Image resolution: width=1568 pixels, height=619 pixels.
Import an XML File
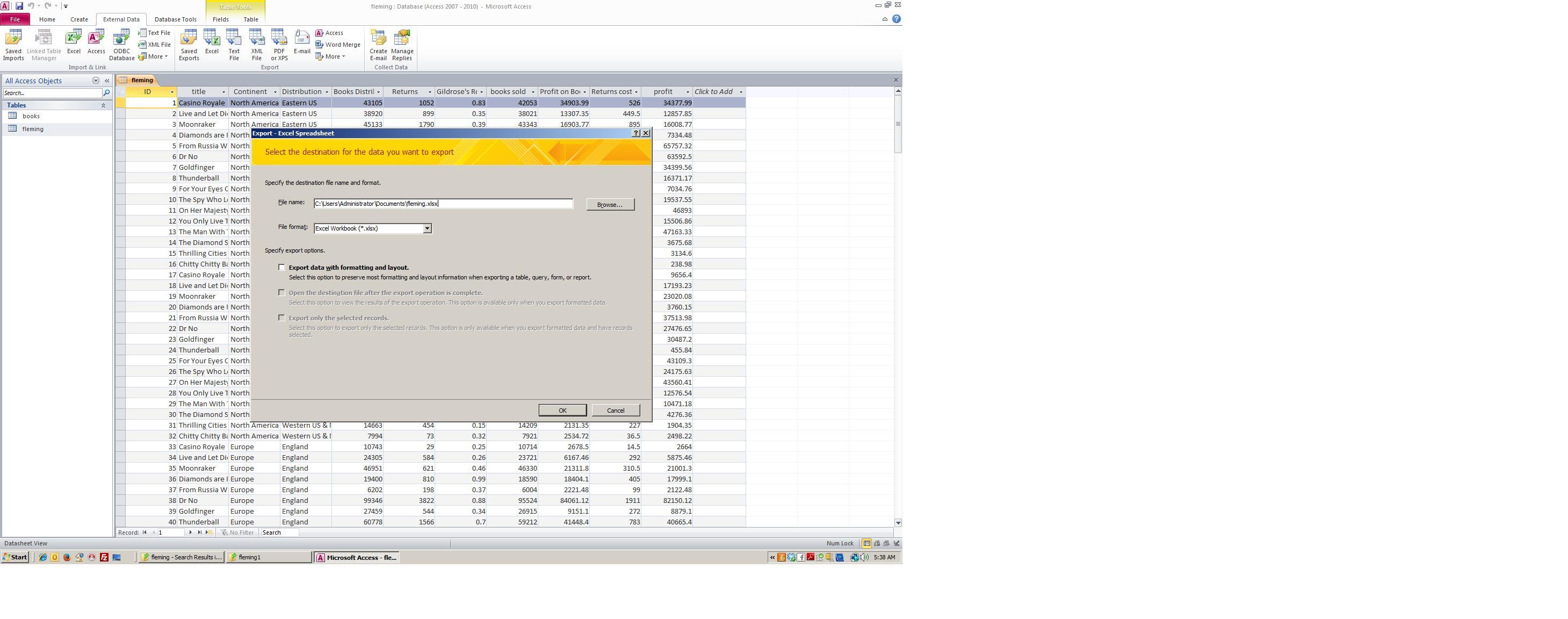pos(155,45)
